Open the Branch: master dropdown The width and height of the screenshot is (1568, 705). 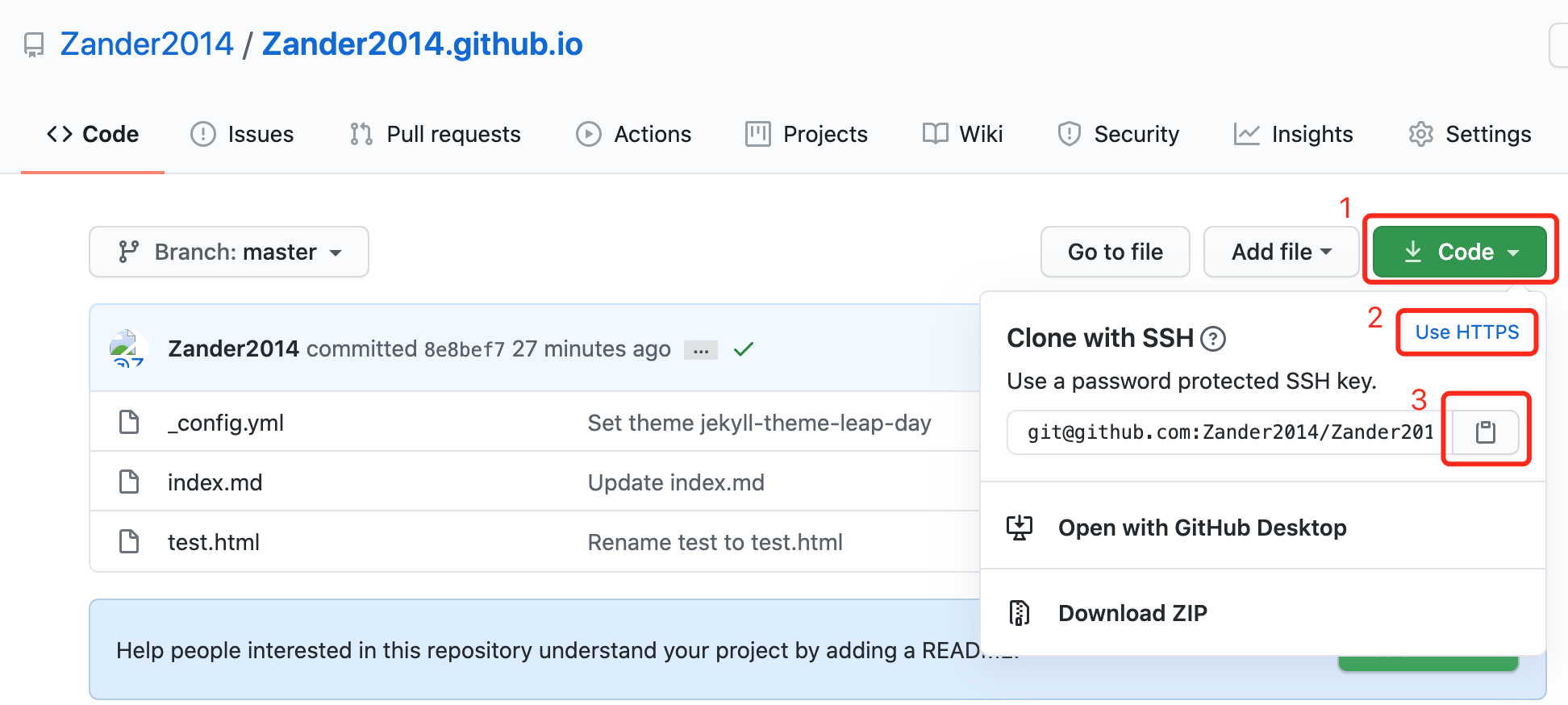[x=229, y=252]
